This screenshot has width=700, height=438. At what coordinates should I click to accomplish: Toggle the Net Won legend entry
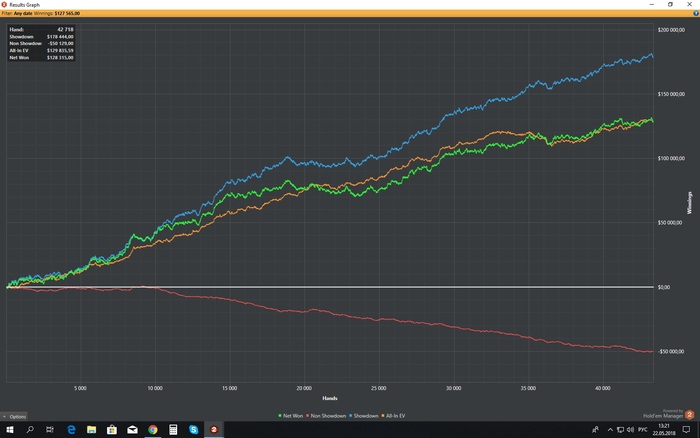click(x=290, y=416)
